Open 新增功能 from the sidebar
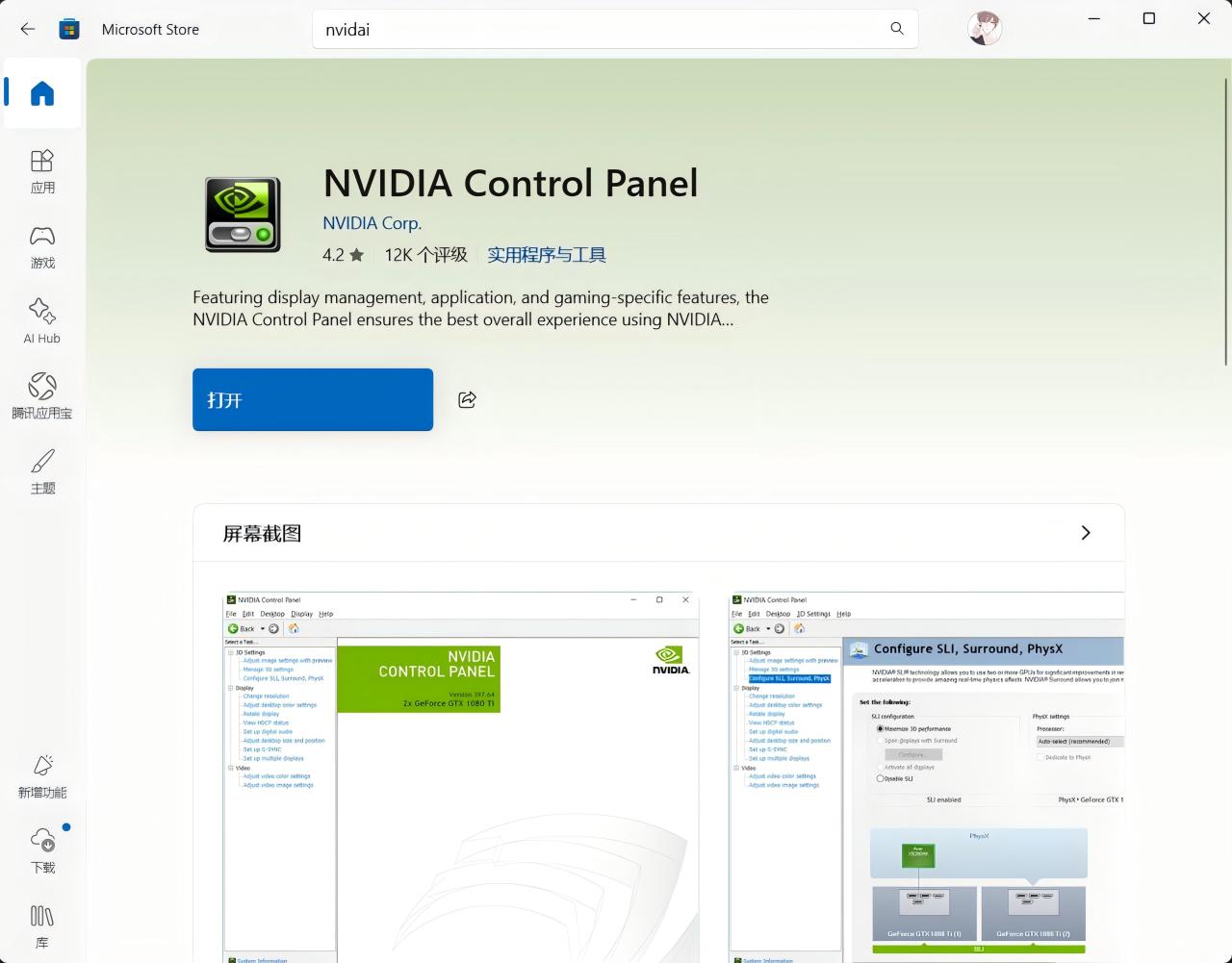Image resolution: width=1232 pixels, height=963 pixels. coord(42,776)
